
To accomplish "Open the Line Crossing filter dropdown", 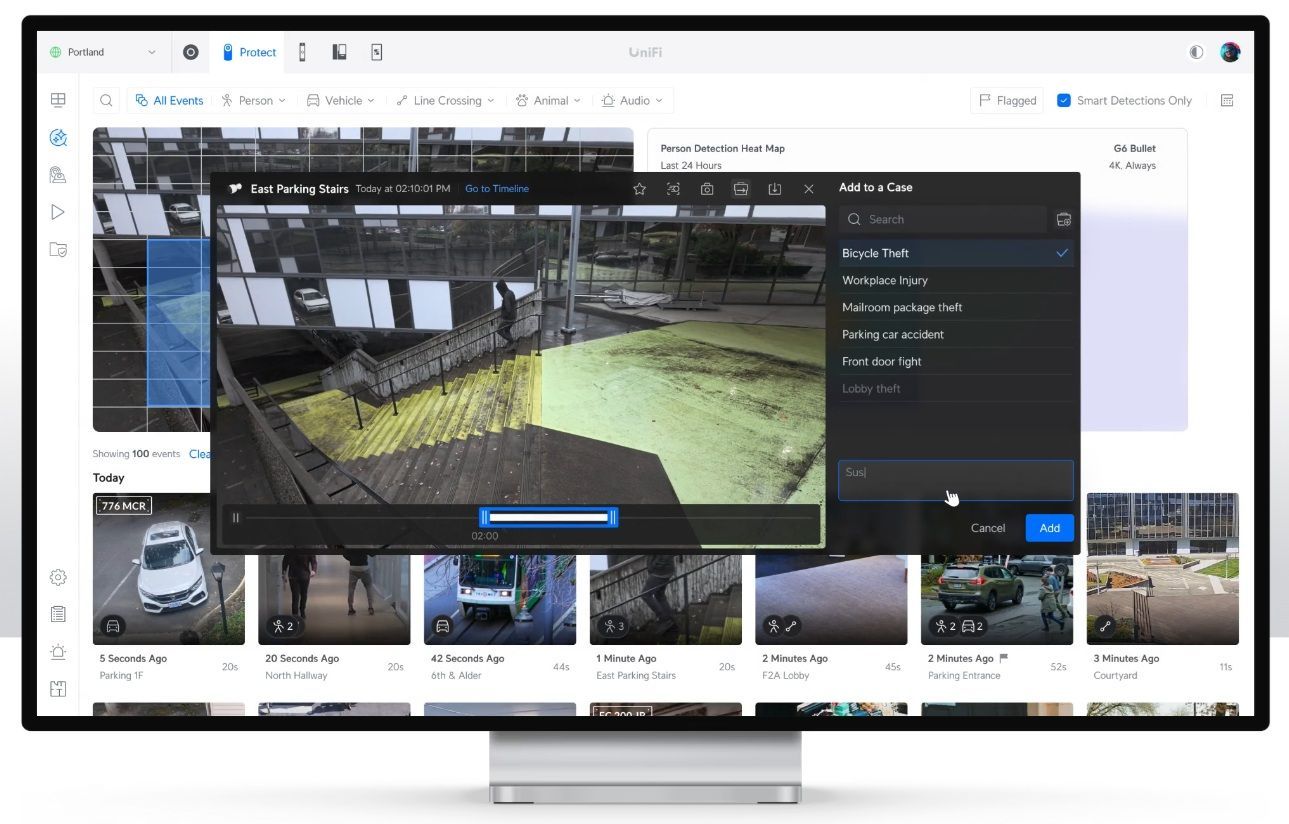I will pyautogui.click(x=446, y=100).
